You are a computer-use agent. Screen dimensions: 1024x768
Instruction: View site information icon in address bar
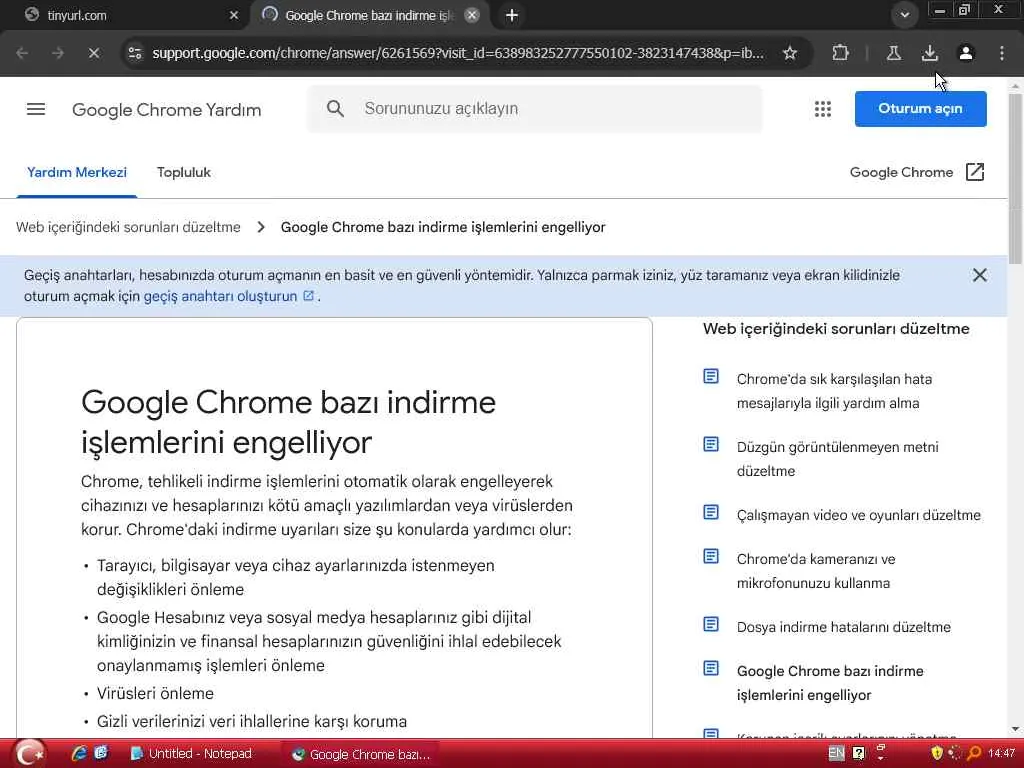[x=135, y=53]
